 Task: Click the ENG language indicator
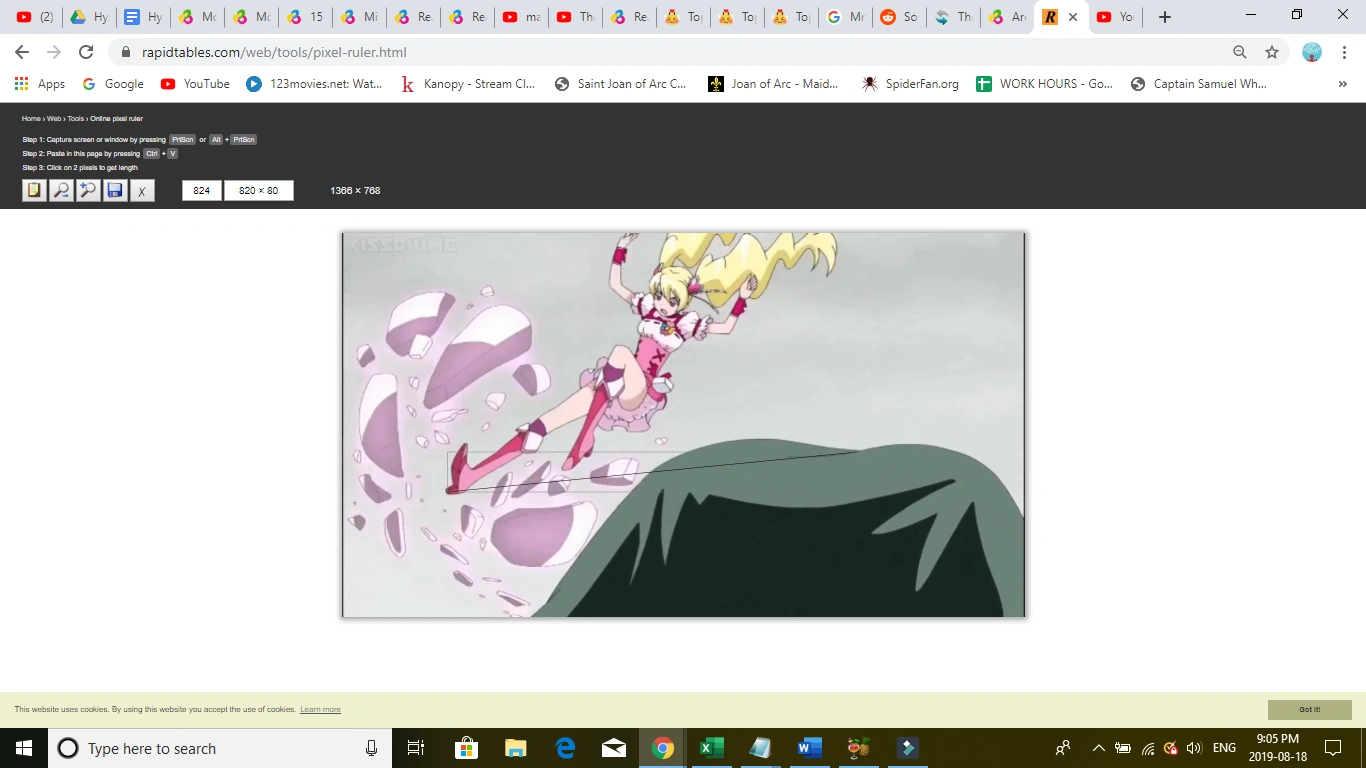point(1224,748)
